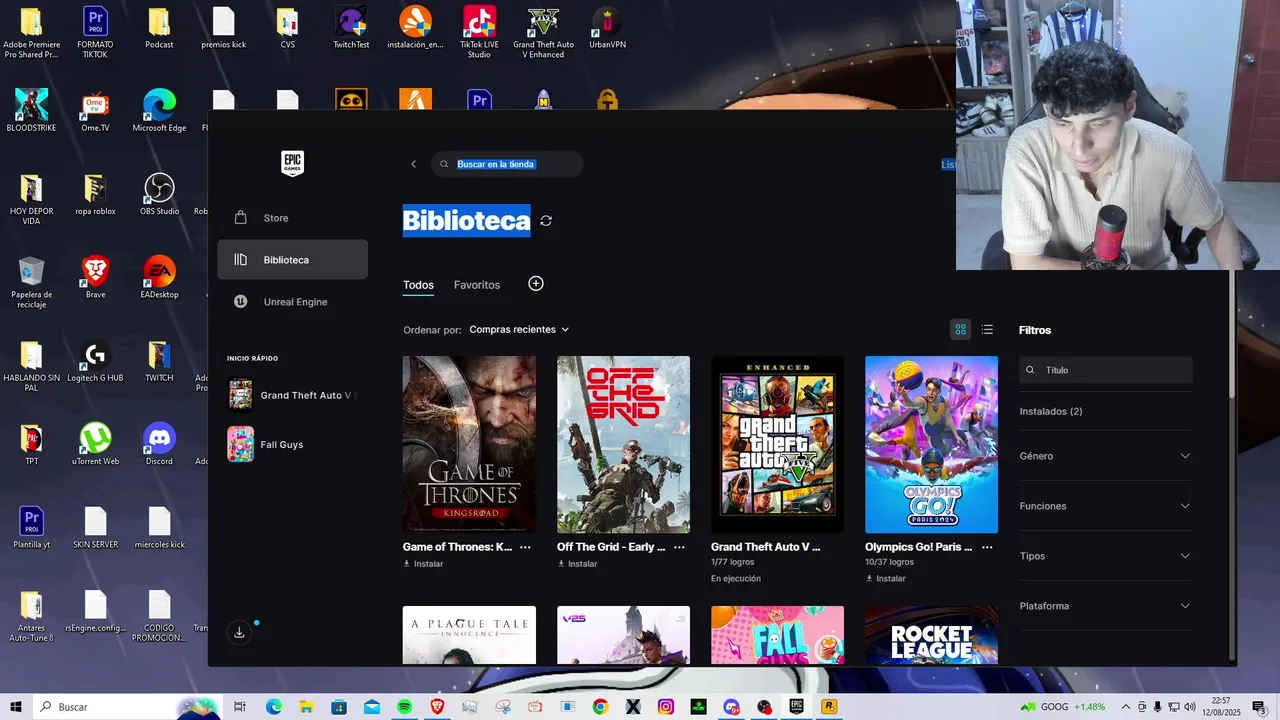
Task: Open Mail app from the taskbar
Action: coord(372,707)
